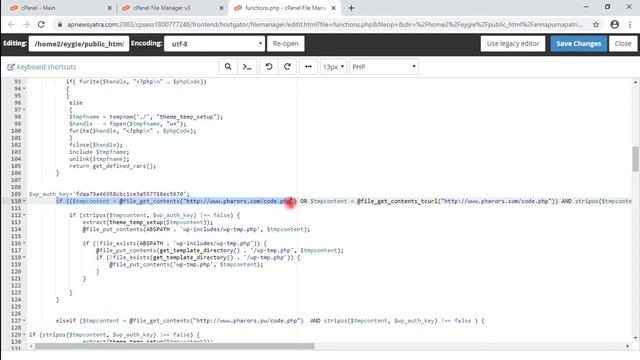Click scroll up arrow of editor

pos(635,82)
